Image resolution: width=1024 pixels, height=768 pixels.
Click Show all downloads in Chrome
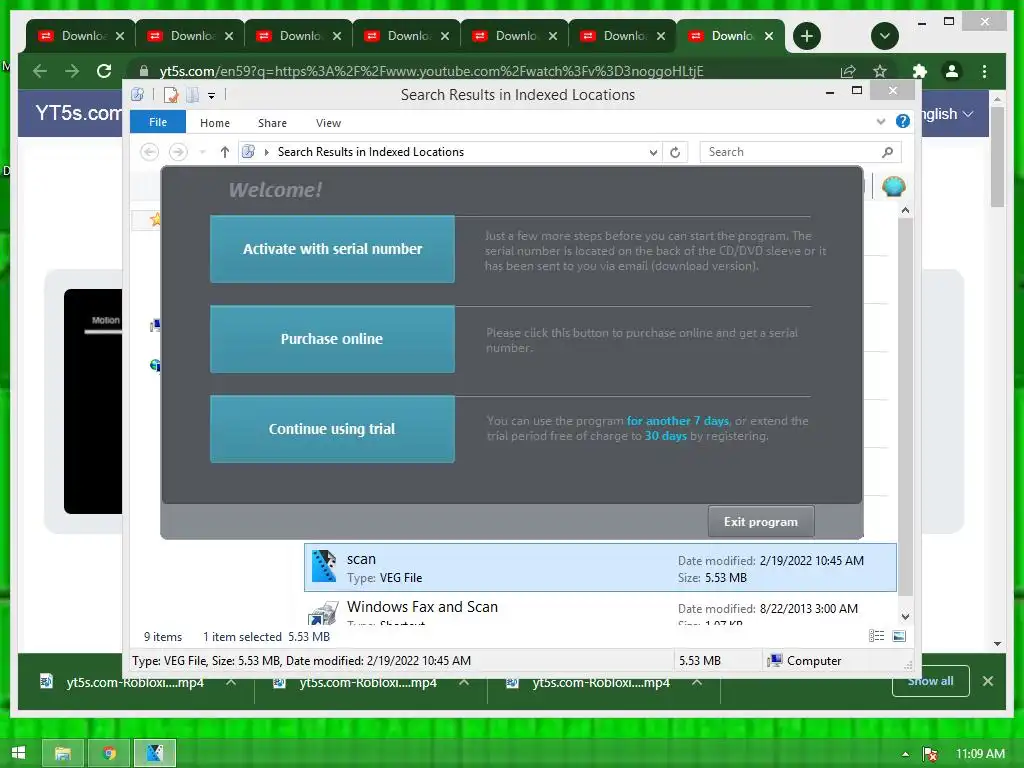pyautogui.click(x=931, y=681)
